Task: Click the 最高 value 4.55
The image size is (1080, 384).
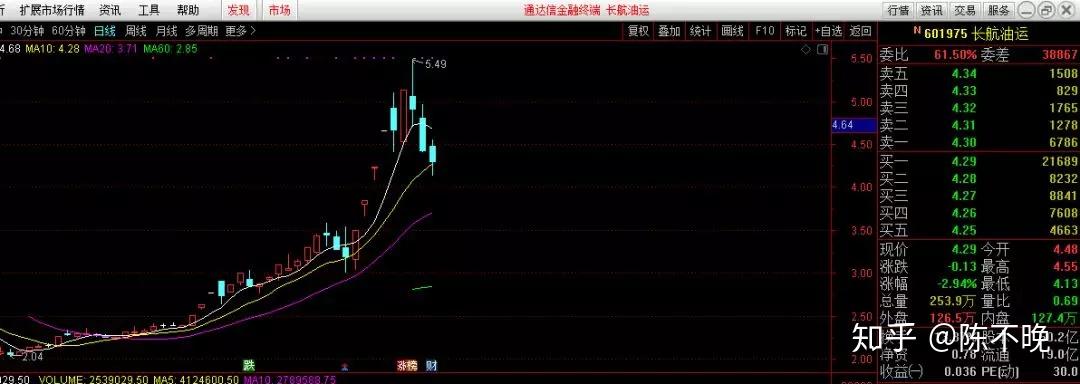Action: (x=1065, y=267)
